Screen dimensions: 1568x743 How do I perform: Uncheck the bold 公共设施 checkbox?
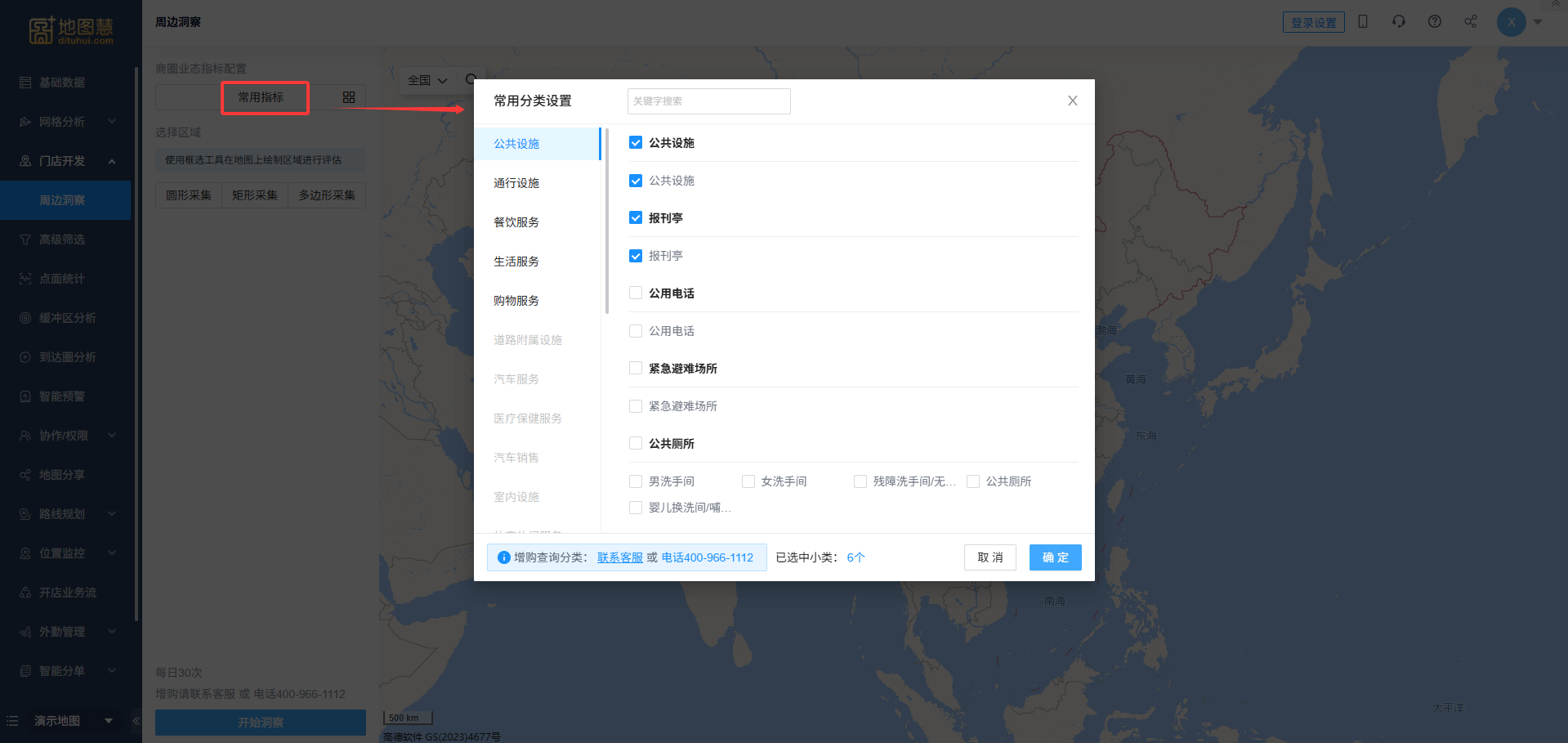(636, 143)
